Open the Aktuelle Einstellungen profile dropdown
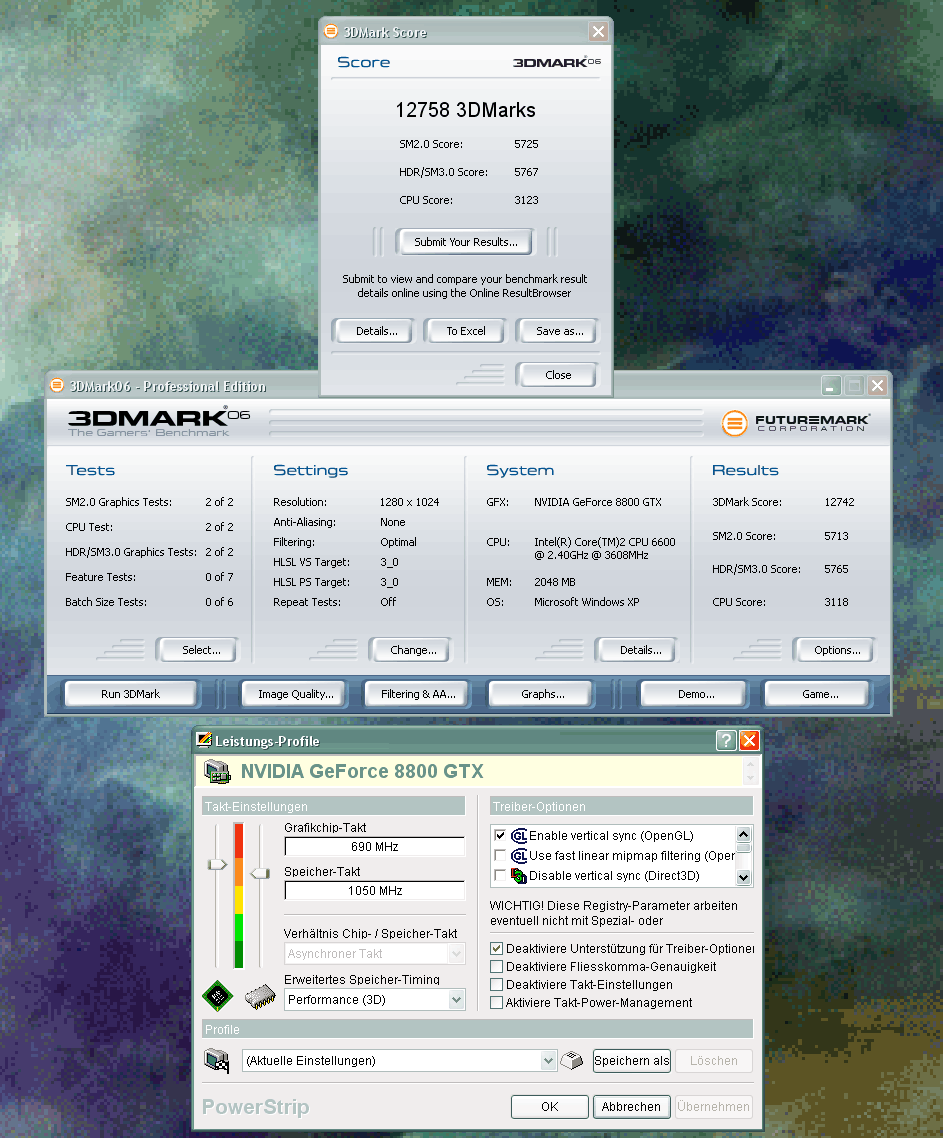943x1138 pixels. pos(548,1060)
